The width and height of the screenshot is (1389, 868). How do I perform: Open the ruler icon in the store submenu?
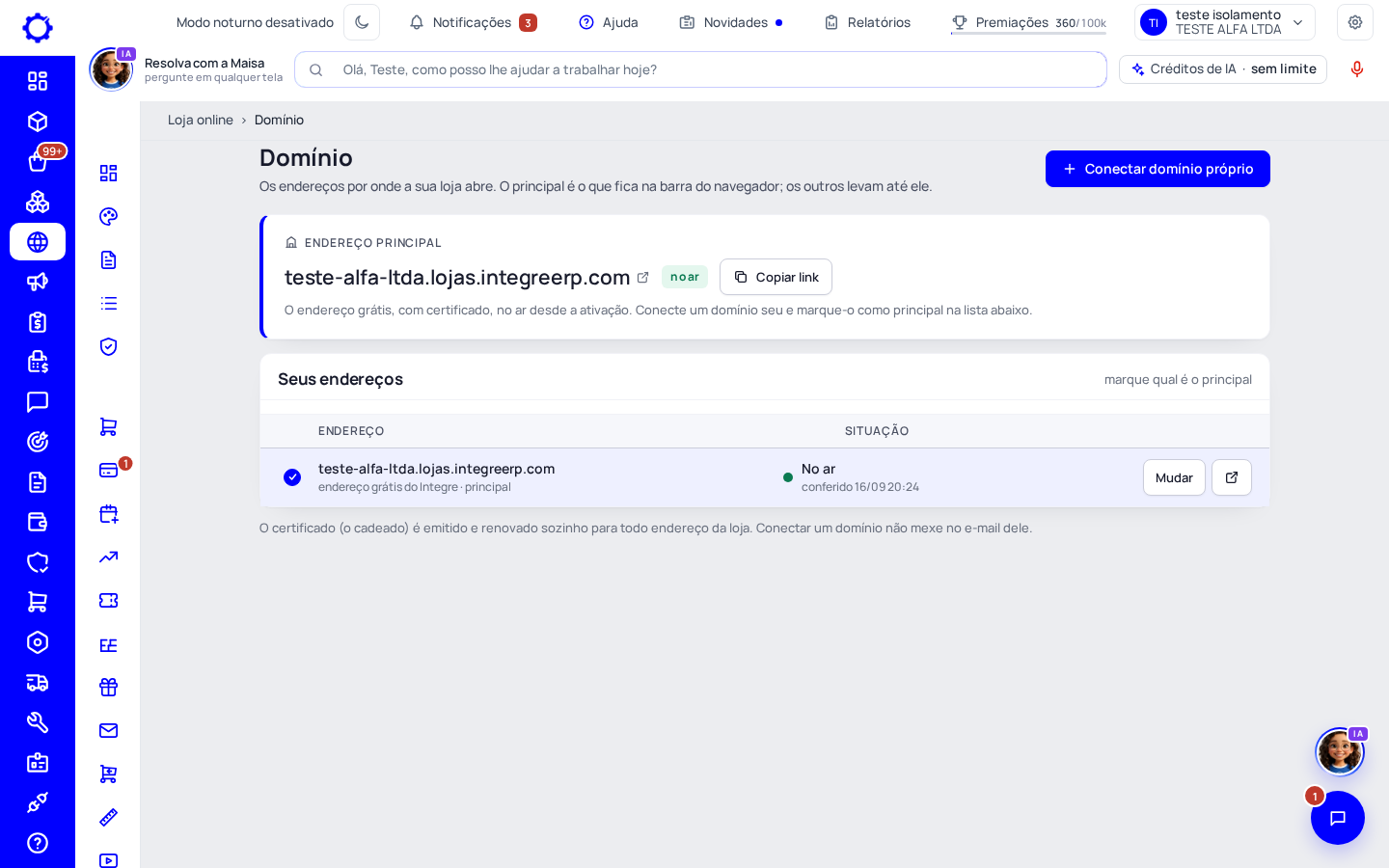pyautogui.click(x=109, y=818)
